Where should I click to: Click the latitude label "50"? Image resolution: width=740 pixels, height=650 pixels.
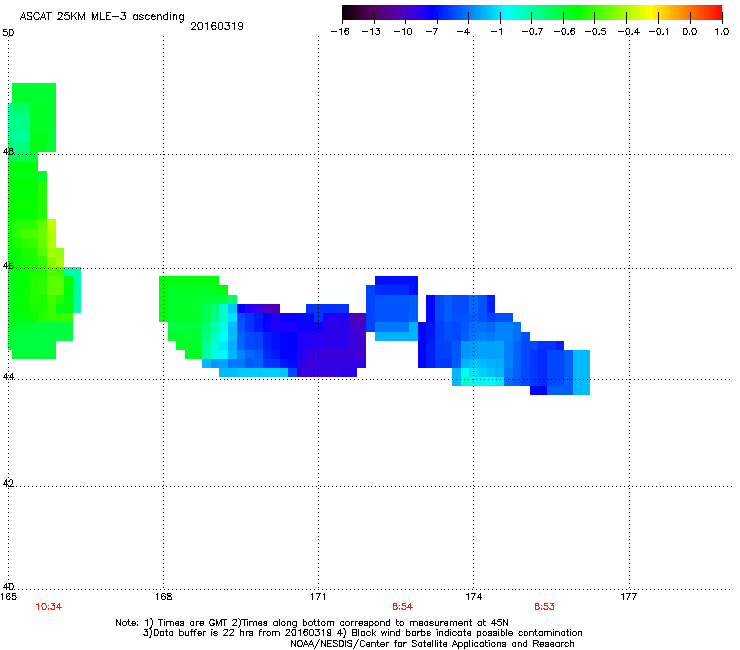coord(8,33)
